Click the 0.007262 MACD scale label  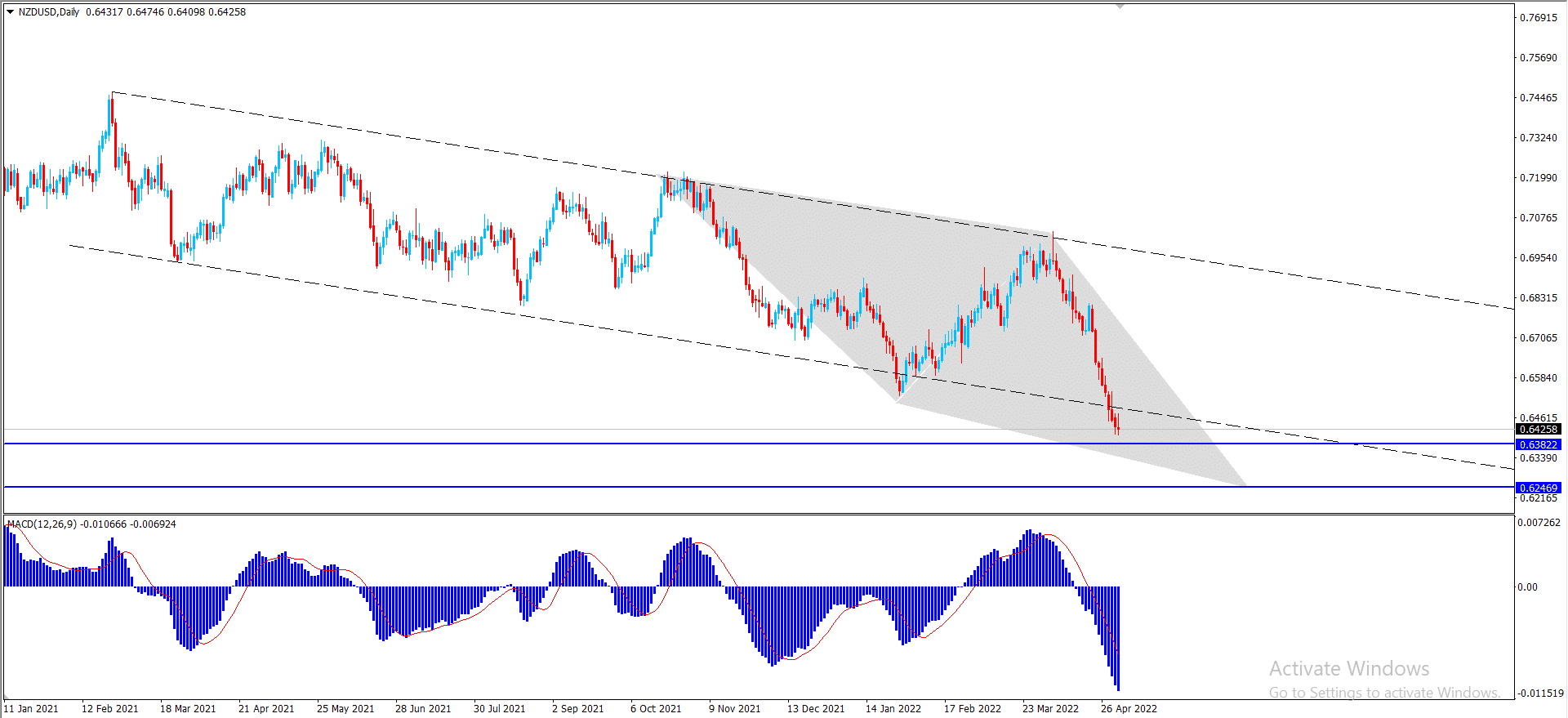click(x=1539, y=522)
